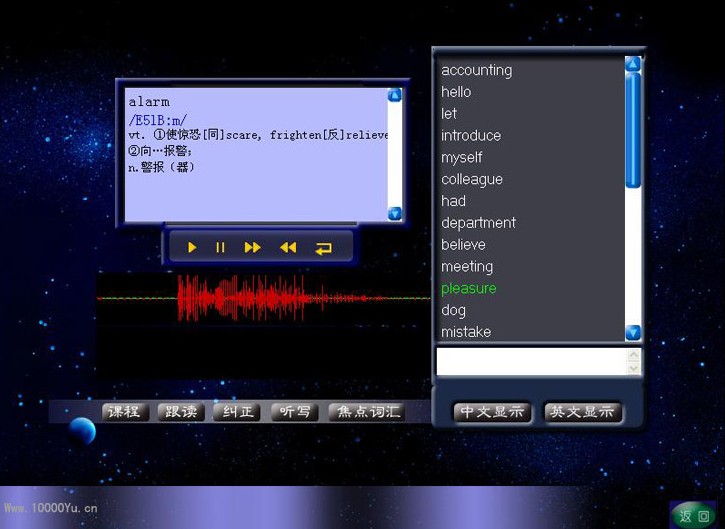The width and height of the screenshot is (725, 529).
Task: Select the word 'pleasure' in list
Action: click(469, 288)
